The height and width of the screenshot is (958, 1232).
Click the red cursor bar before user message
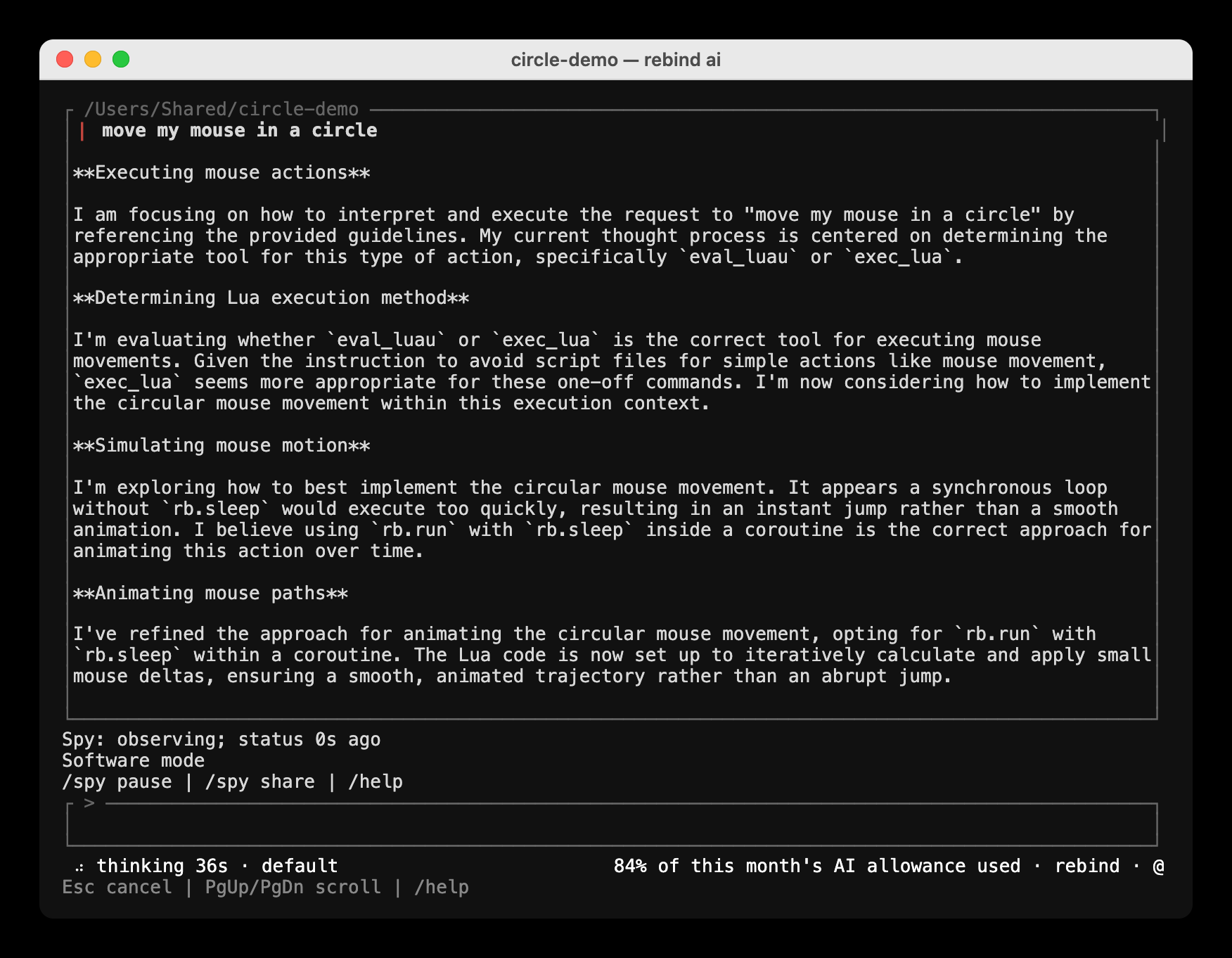coord(82,131)
